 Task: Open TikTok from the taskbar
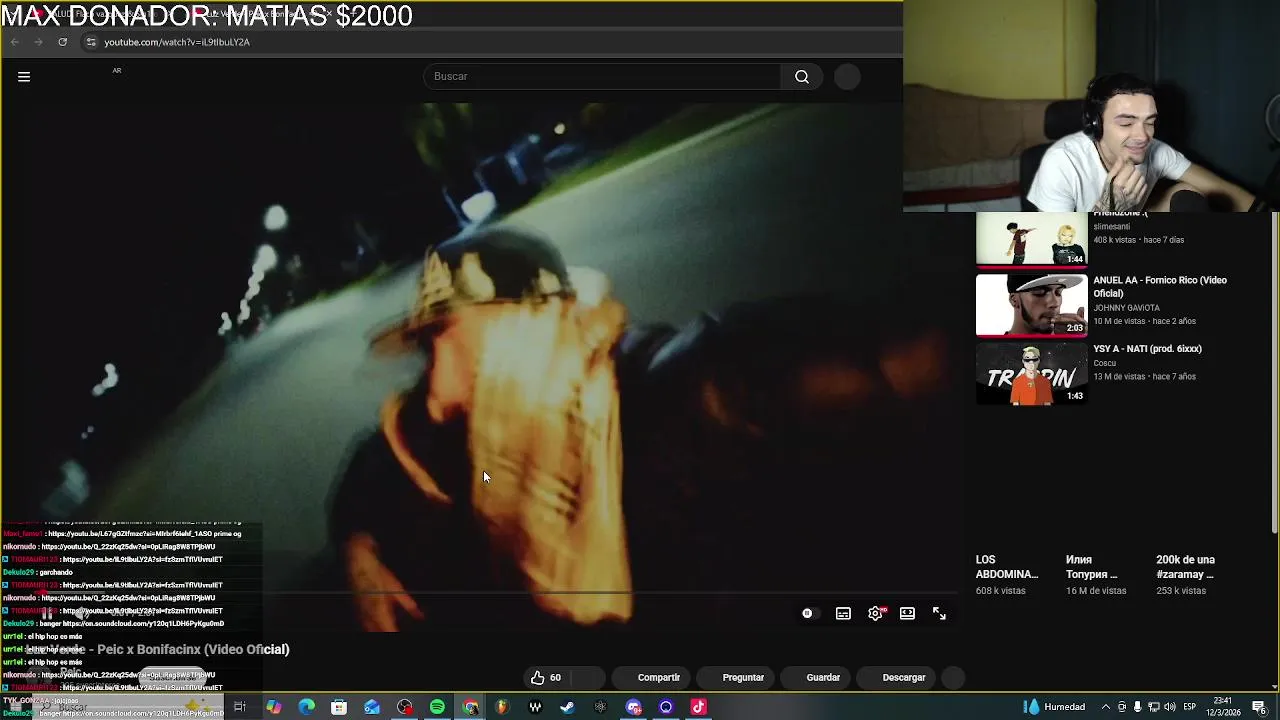click(698, 707)
